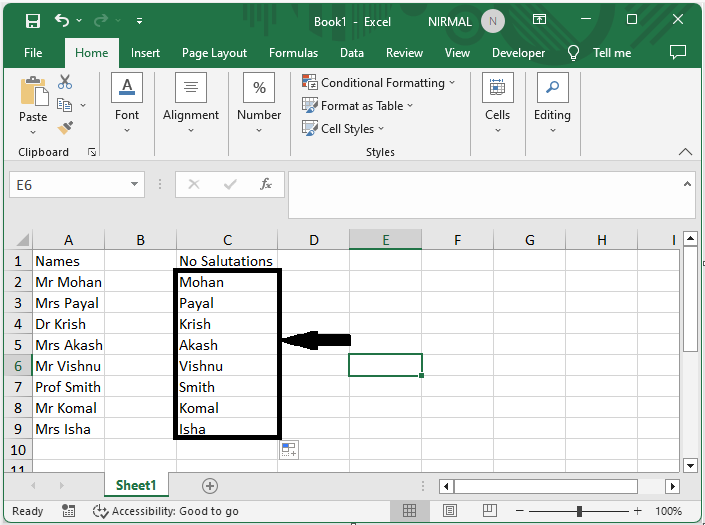
Task: Click the Save icon in title bar
Action: (32, 21)
